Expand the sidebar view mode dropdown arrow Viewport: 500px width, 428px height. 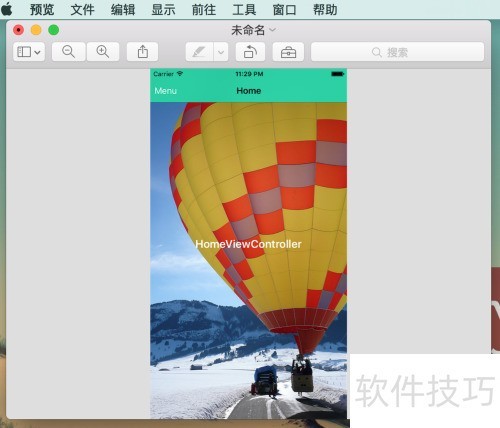[38, 52]
